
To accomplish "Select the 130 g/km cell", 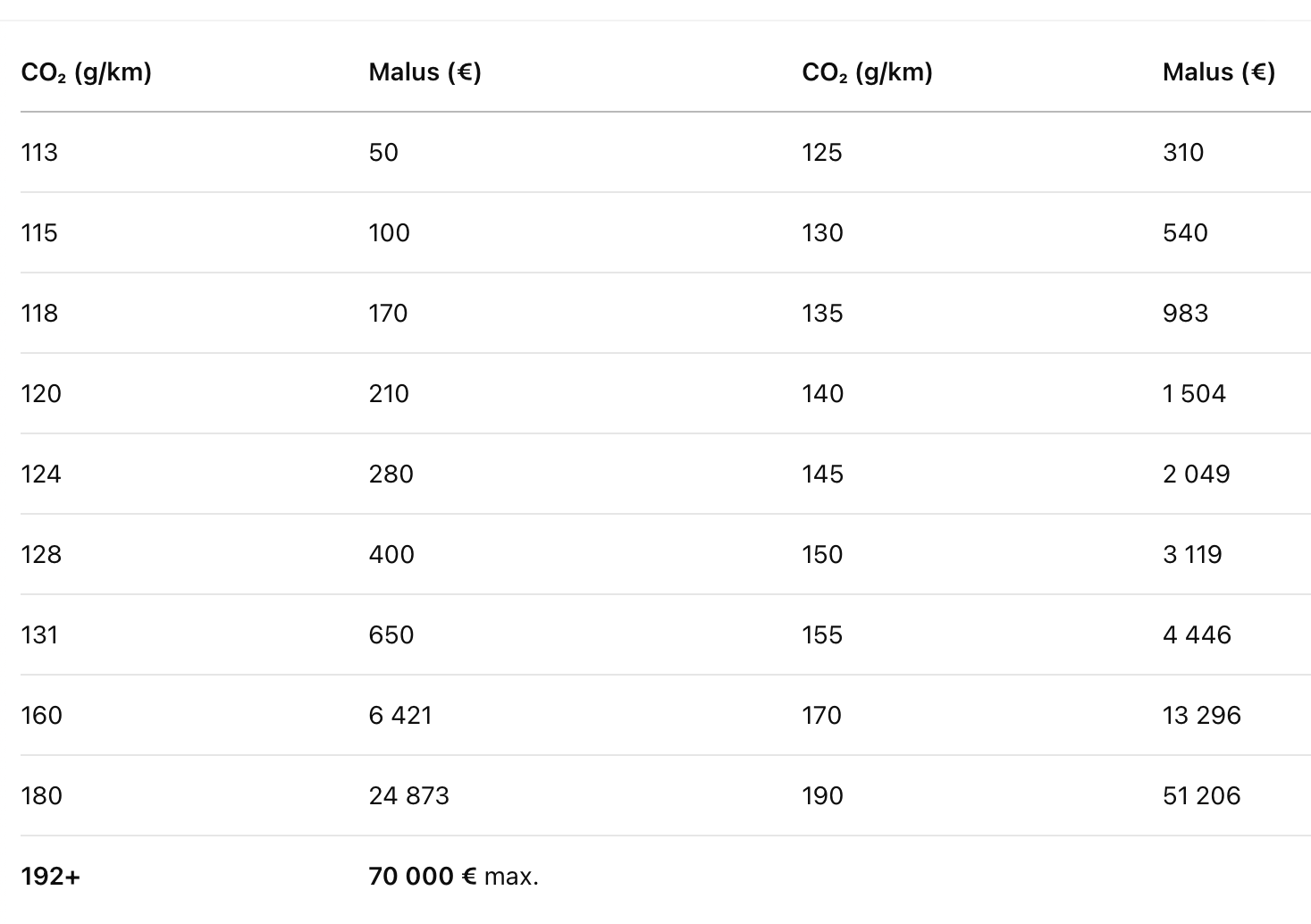I will coord(822,233).
